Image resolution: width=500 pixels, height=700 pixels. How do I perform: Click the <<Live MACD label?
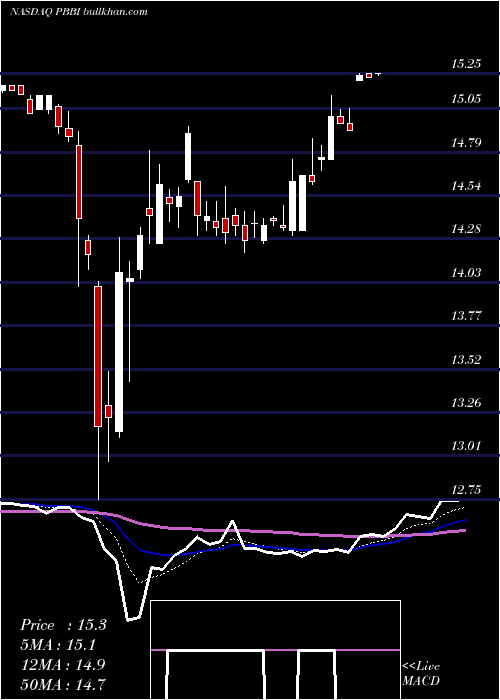click(x=421, y=674)
